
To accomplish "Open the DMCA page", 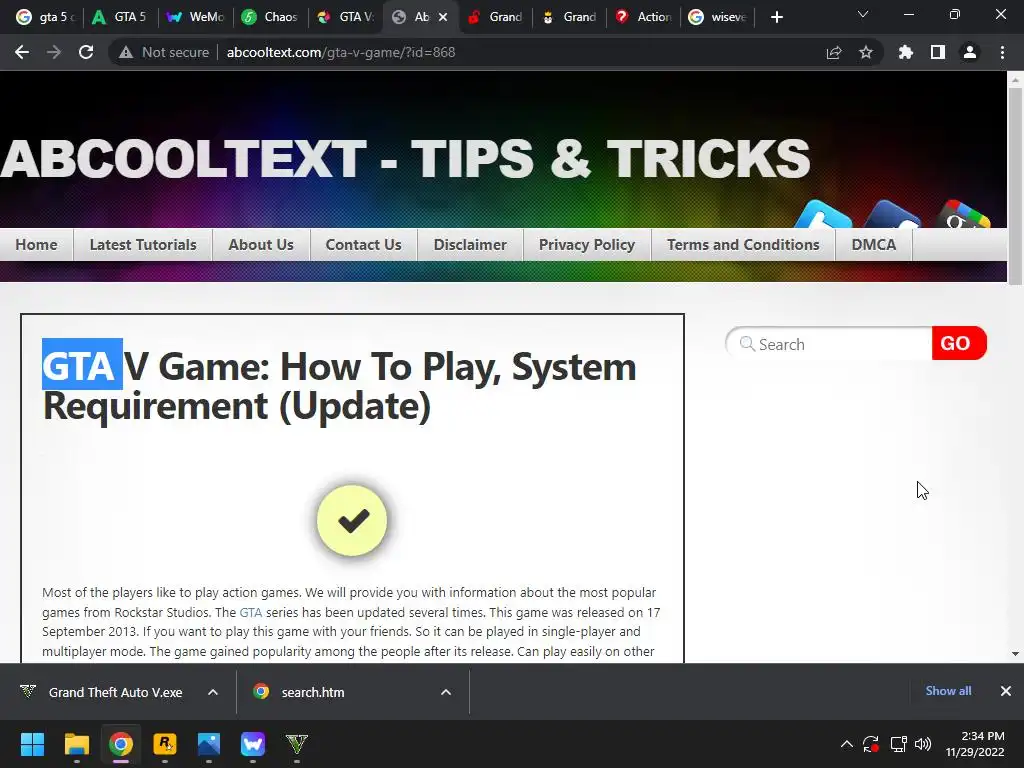I will [x=874, y=245].
